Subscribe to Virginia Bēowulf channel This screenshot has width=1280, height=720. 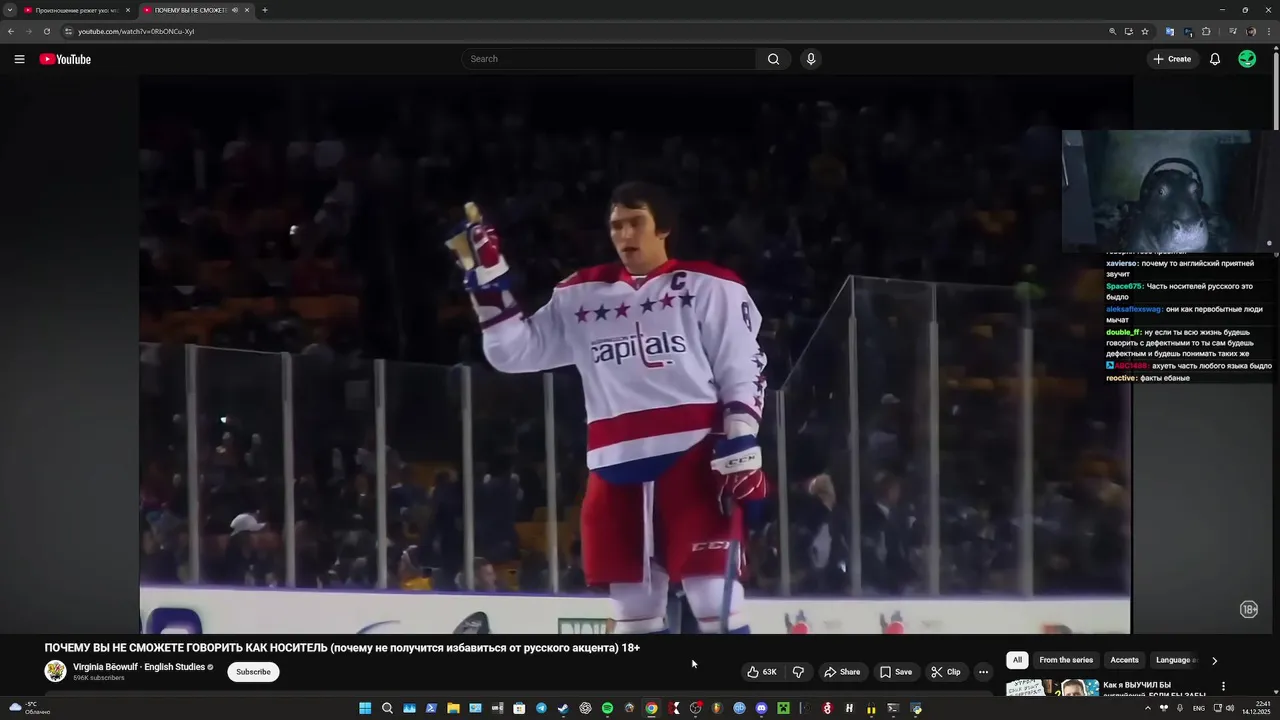pos(253,672)
